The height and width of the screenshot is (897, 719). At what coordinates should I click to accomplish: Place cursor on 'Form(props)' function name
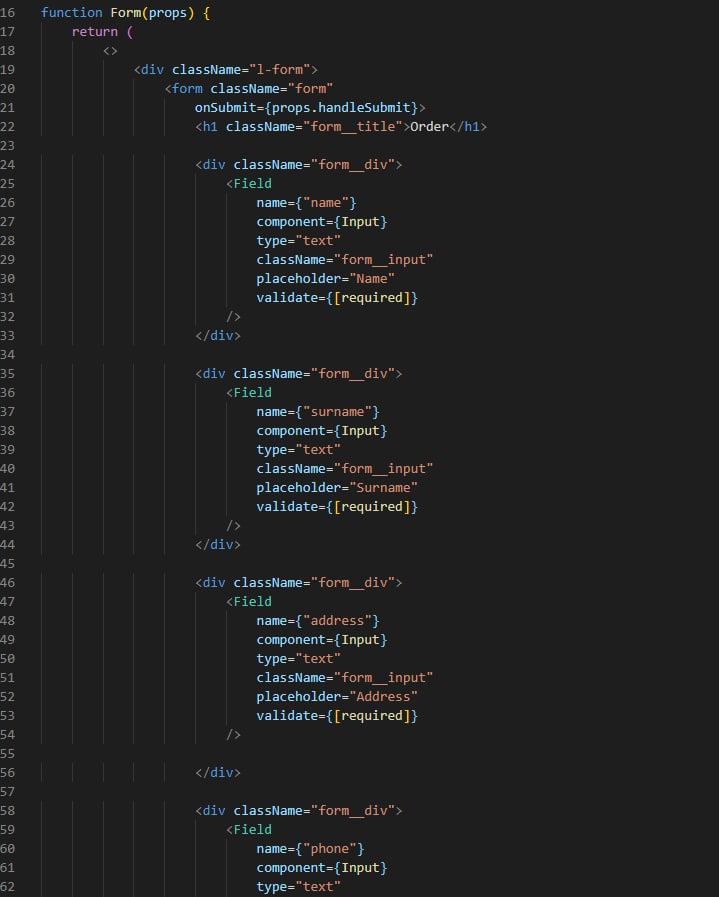click(x=152, y=13)
